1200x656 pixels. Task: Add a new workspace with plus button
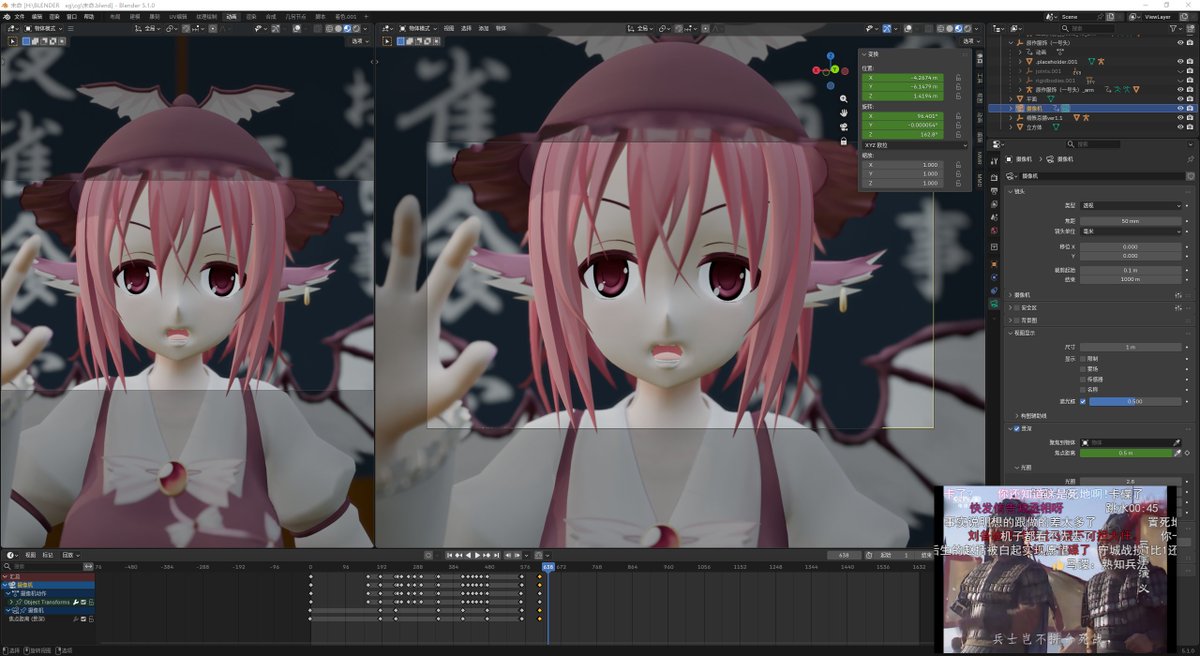coord(368,17)
